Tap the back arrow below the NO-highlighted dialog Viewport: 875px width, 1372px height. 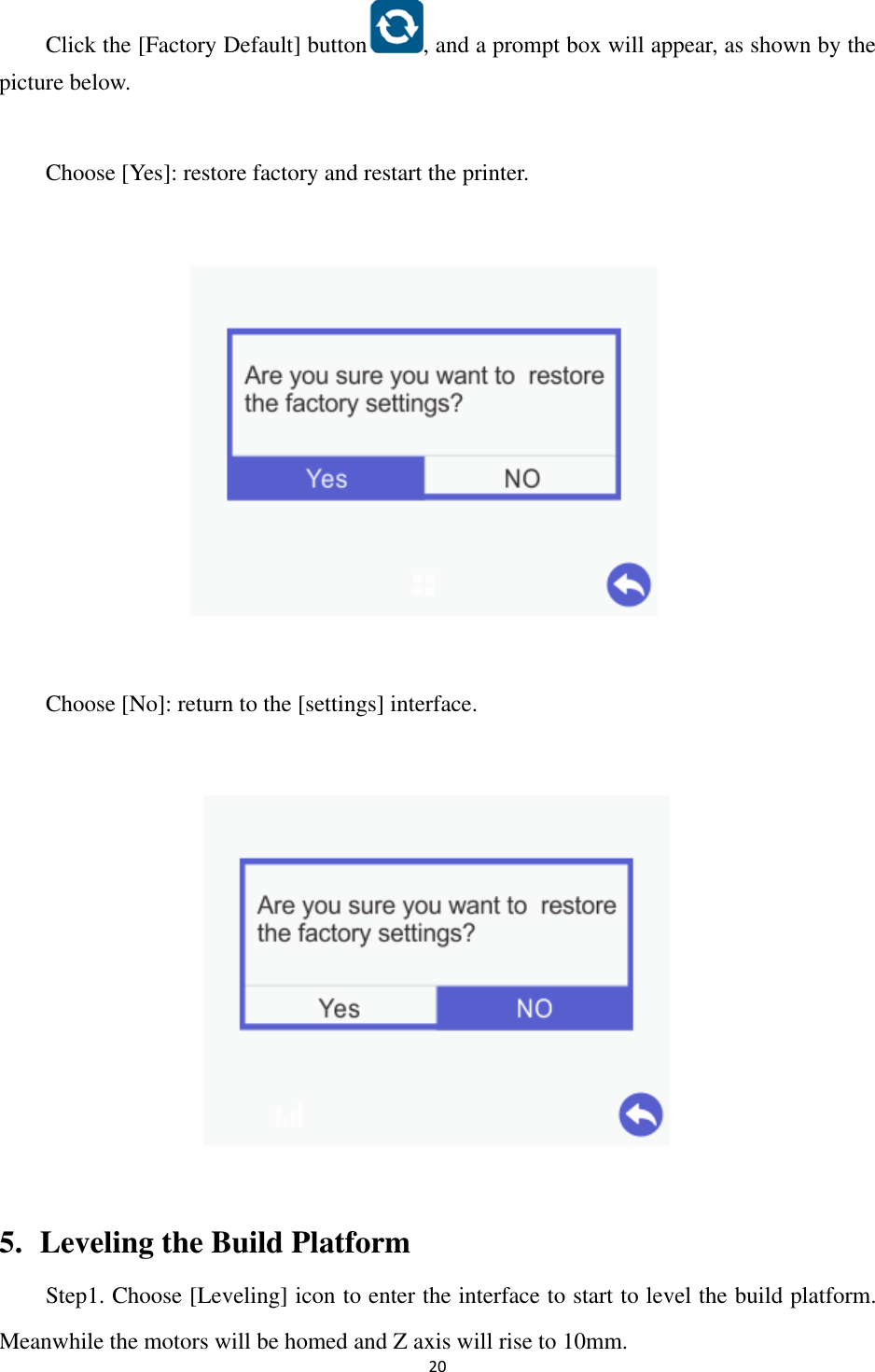[641, 1114]
